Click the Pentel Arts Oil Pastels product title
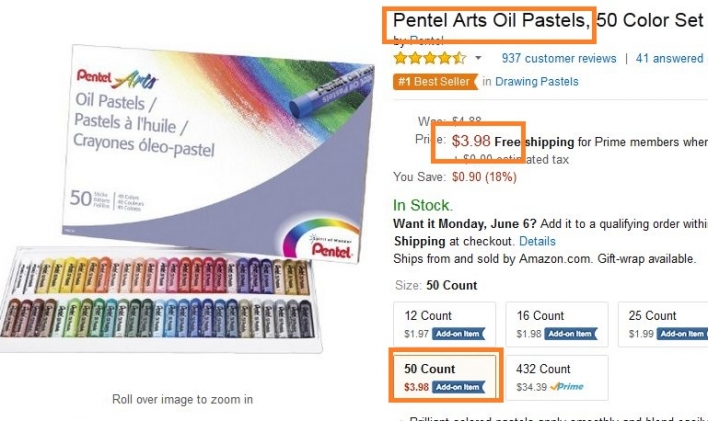The height and width of the screenshot is (421, 708). click(548, 20)
